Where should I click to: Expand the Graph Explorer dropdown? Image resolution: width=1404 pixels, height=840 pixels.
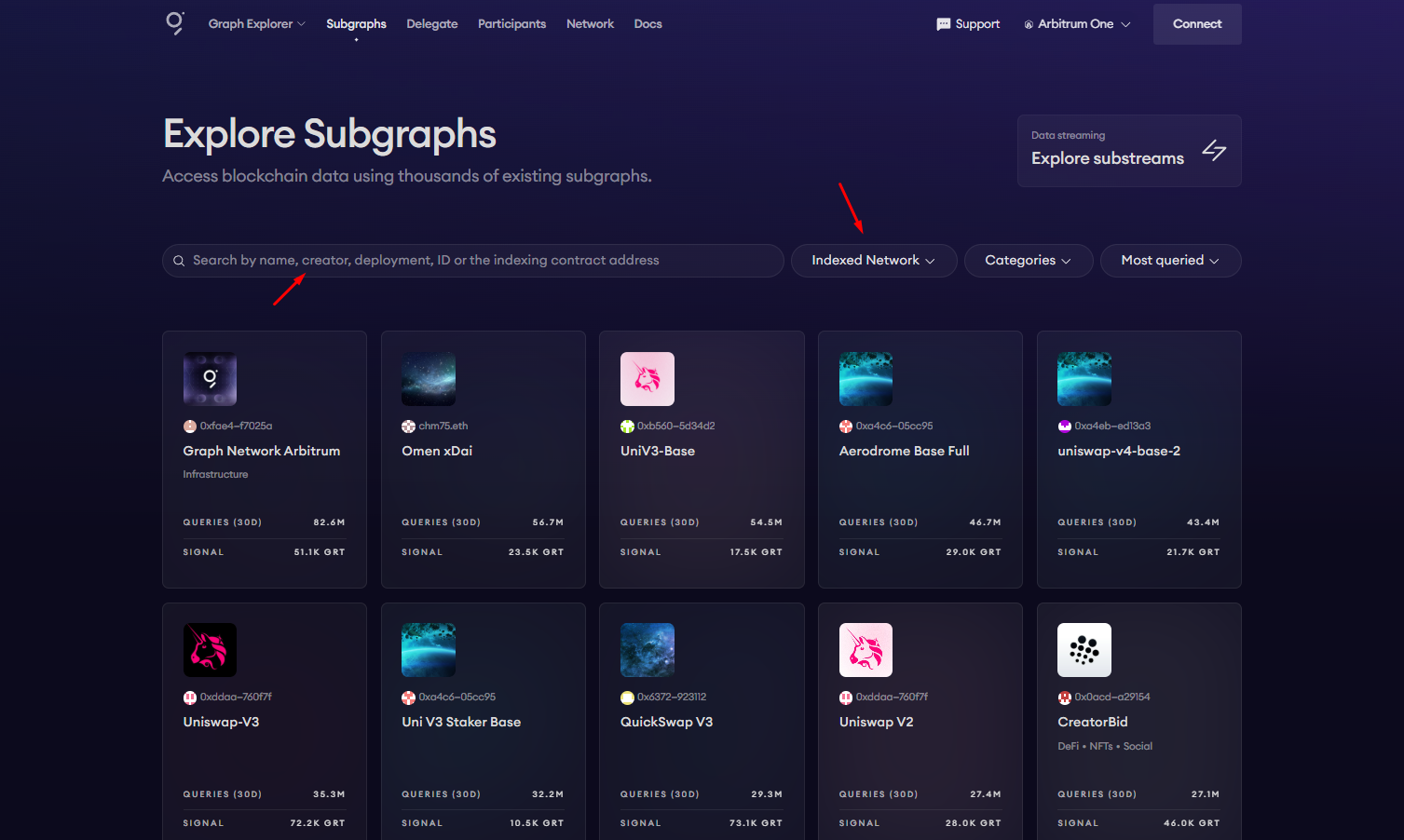click(x=257, y=24)
